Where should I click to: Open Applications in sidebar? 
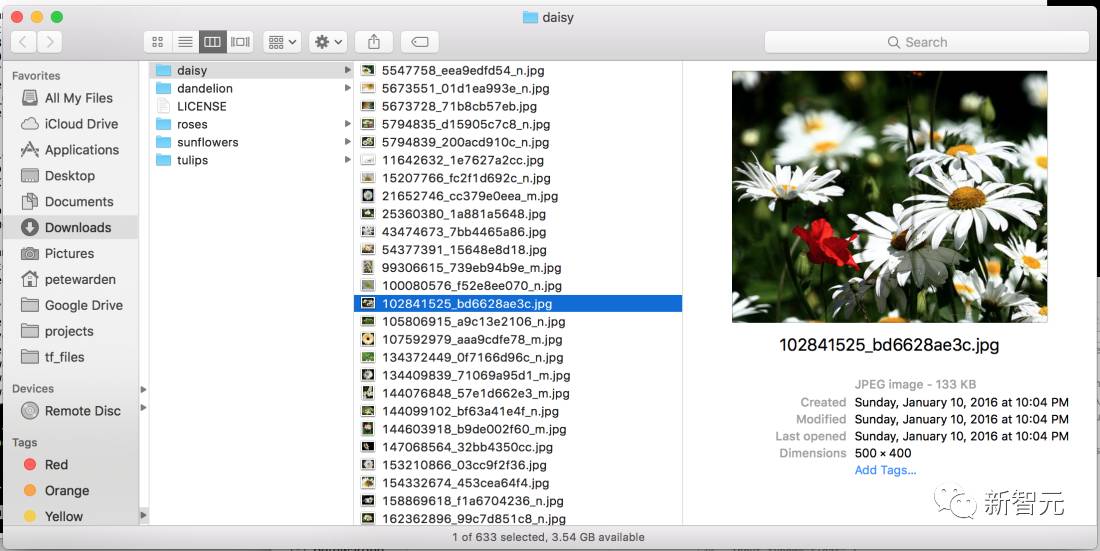coord(71,150)
